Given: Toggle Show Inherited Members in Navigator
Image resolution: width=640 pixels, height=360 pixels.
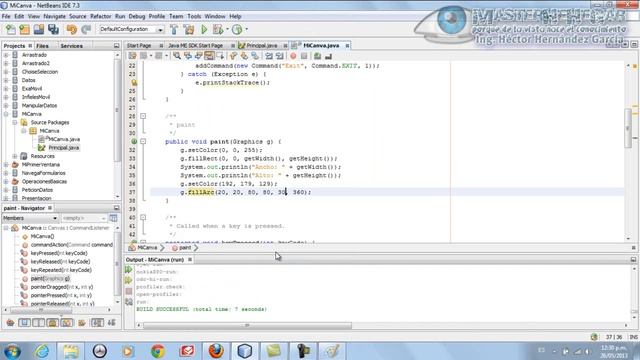Looking at the screenshot, I should tap(10, 323).
